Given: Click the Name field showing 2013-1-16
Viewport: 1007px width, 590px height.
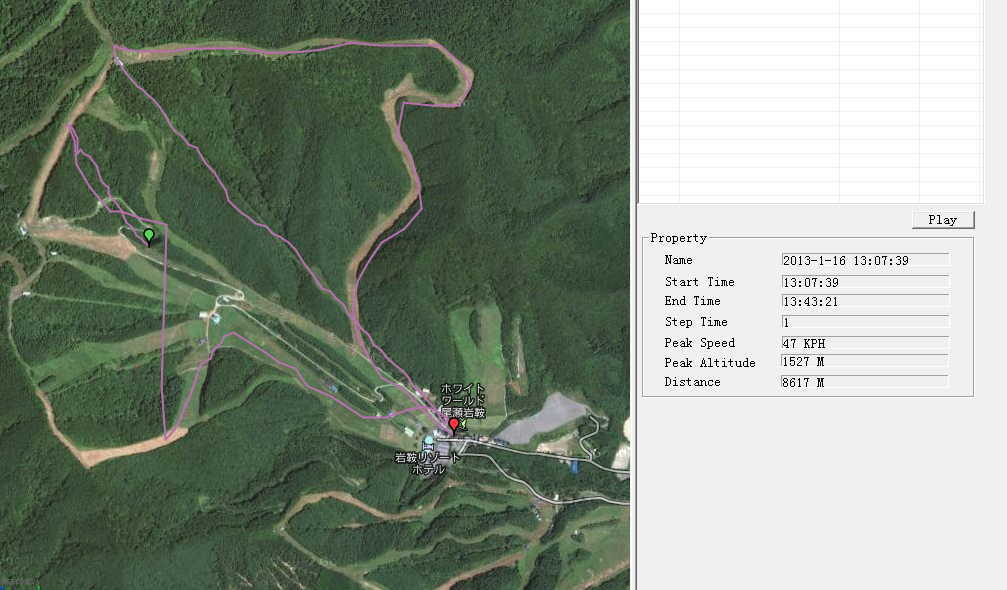Looking at the screenshot, I should pyautogui.click(x=864, y=260).
